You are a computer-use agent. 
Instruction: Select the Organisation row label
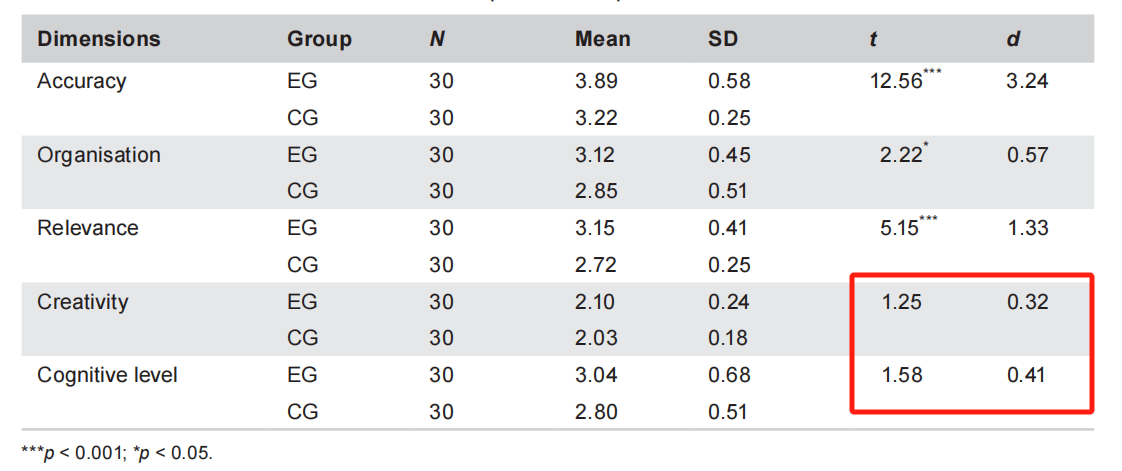[98, 155]
